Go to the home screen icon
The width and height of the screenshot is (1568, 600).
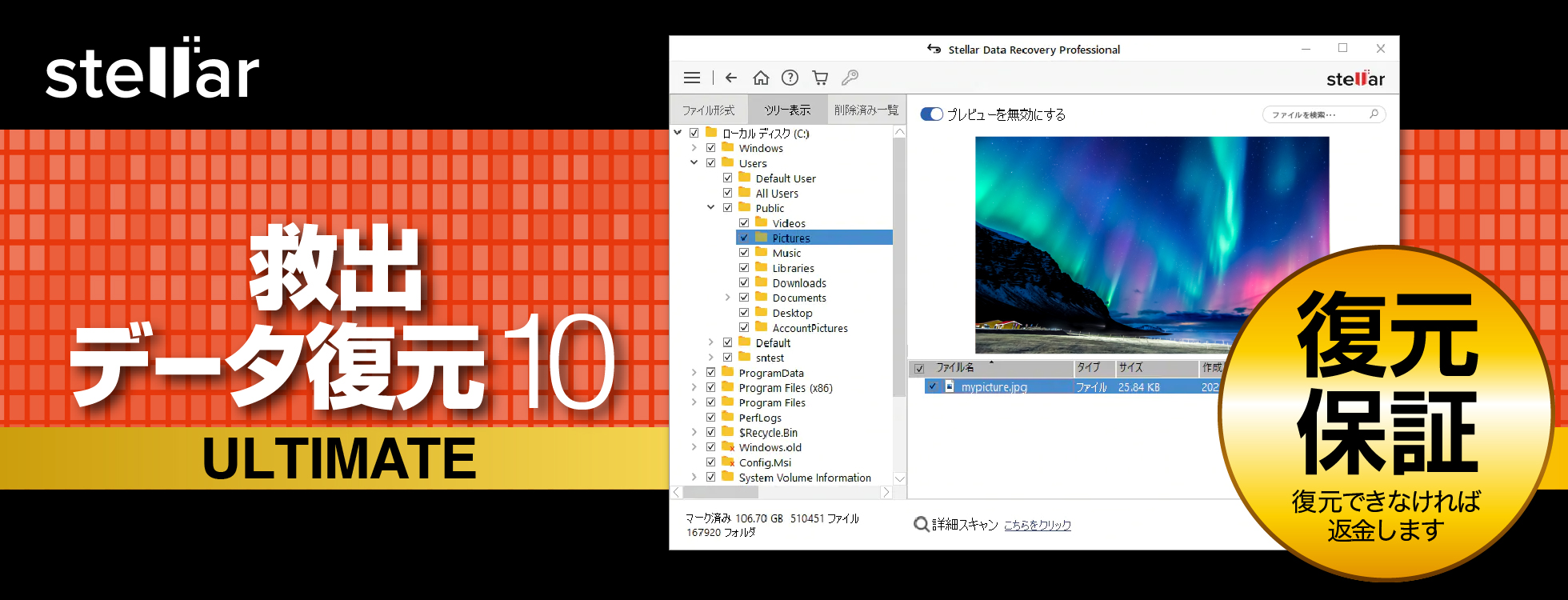[761, 78]
